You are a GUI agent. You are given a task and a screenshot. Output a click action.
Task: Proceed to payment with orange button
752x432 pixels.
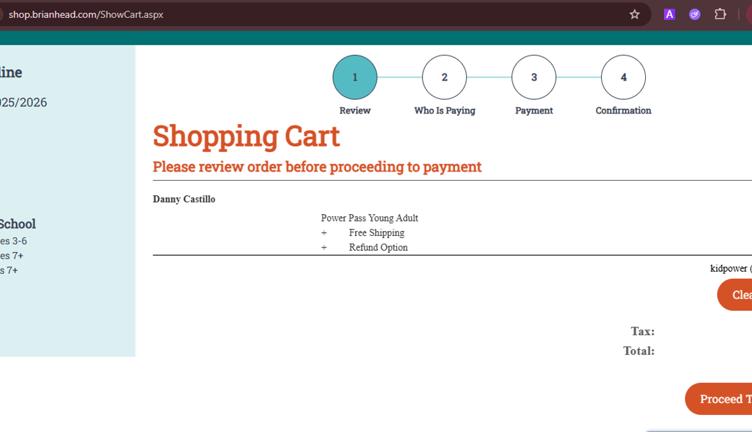click(x=718, y=399)
